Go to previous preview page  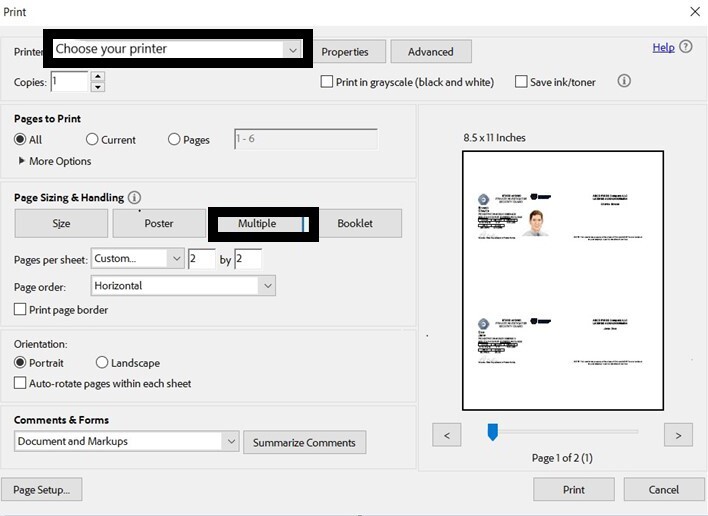tap(447, 435)
